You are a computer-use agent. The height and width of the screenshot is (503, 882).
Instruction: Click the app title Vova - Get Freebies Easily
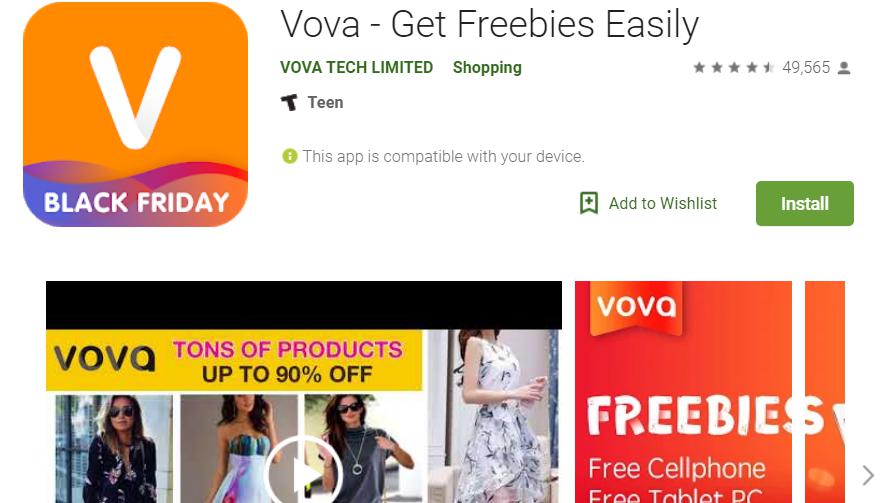(x=489, y=24)
